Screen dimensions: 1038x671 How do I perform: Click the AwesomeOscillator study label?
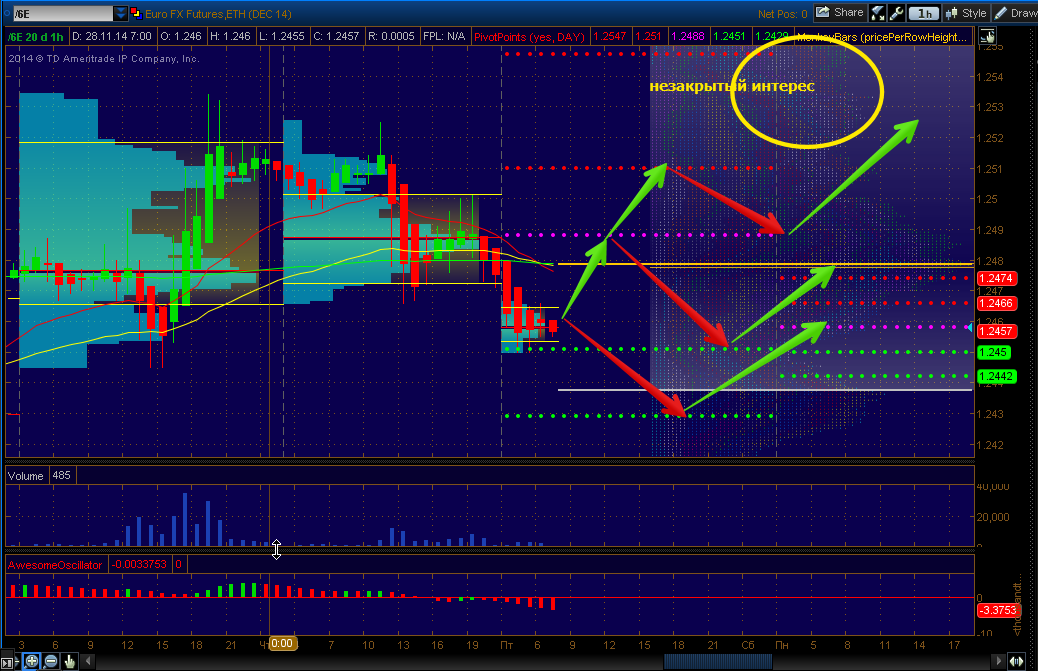click(55, 564)
